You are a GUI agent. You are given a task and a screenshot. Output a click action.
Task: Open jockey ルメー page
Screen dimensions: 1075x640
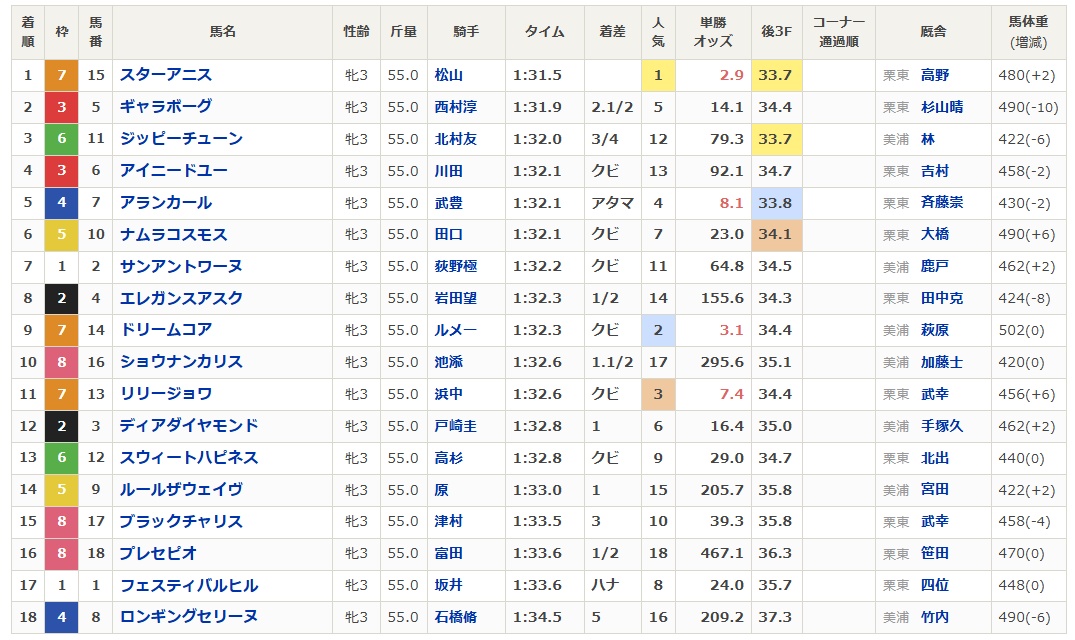pyautogui.click(x=456, y=330)
